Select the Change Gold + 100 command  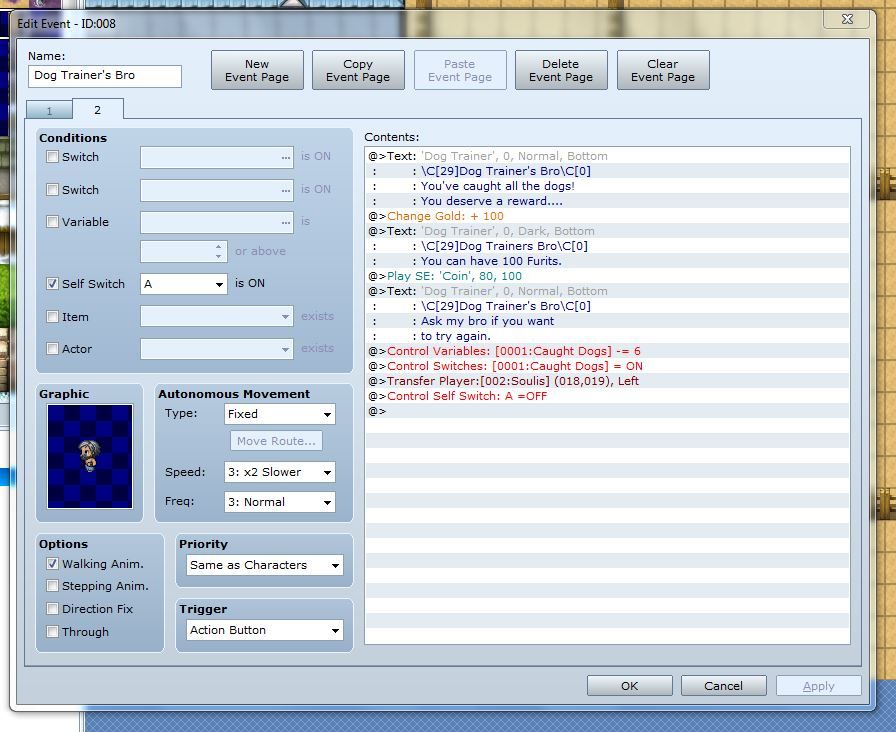click(x=445, y=216)
